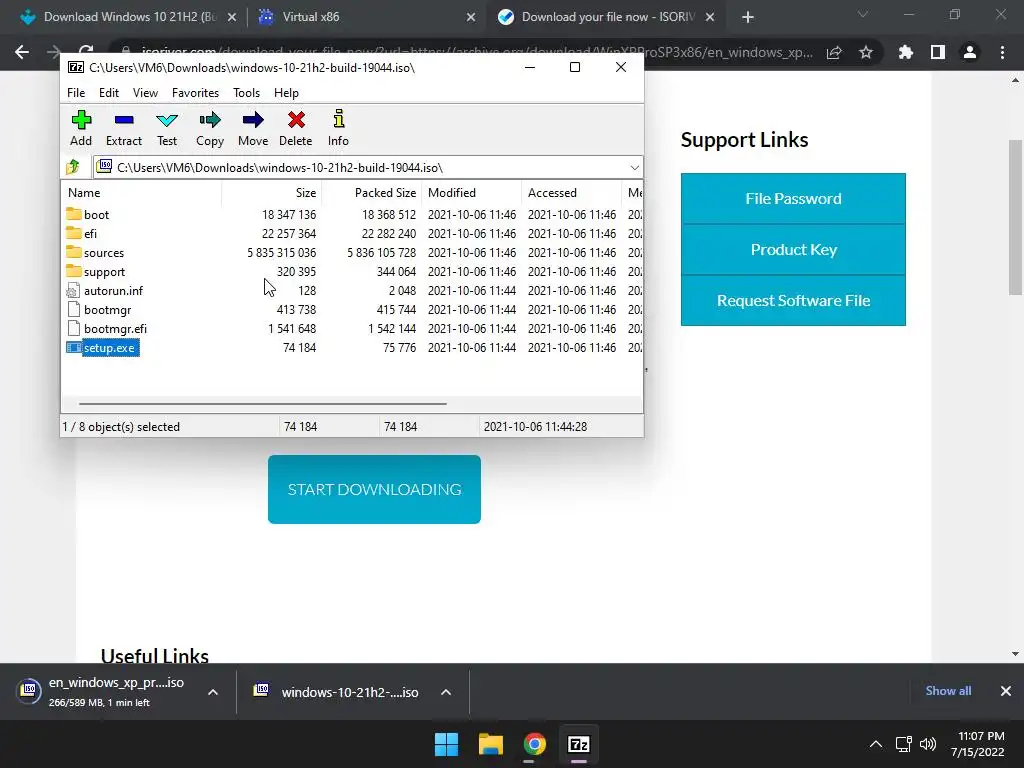Click the 7-Zip address path field
Screen dimensions: 1024x768
(368, 168)
